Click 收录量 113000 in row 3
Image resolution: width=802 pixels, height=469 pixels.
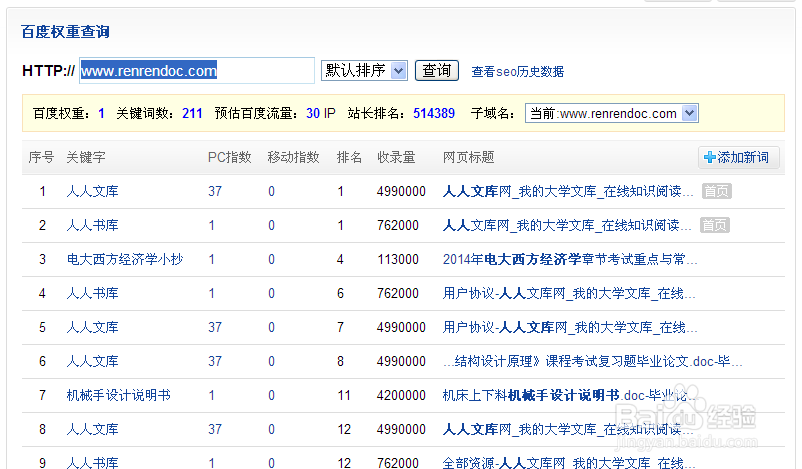coord(398,259)
